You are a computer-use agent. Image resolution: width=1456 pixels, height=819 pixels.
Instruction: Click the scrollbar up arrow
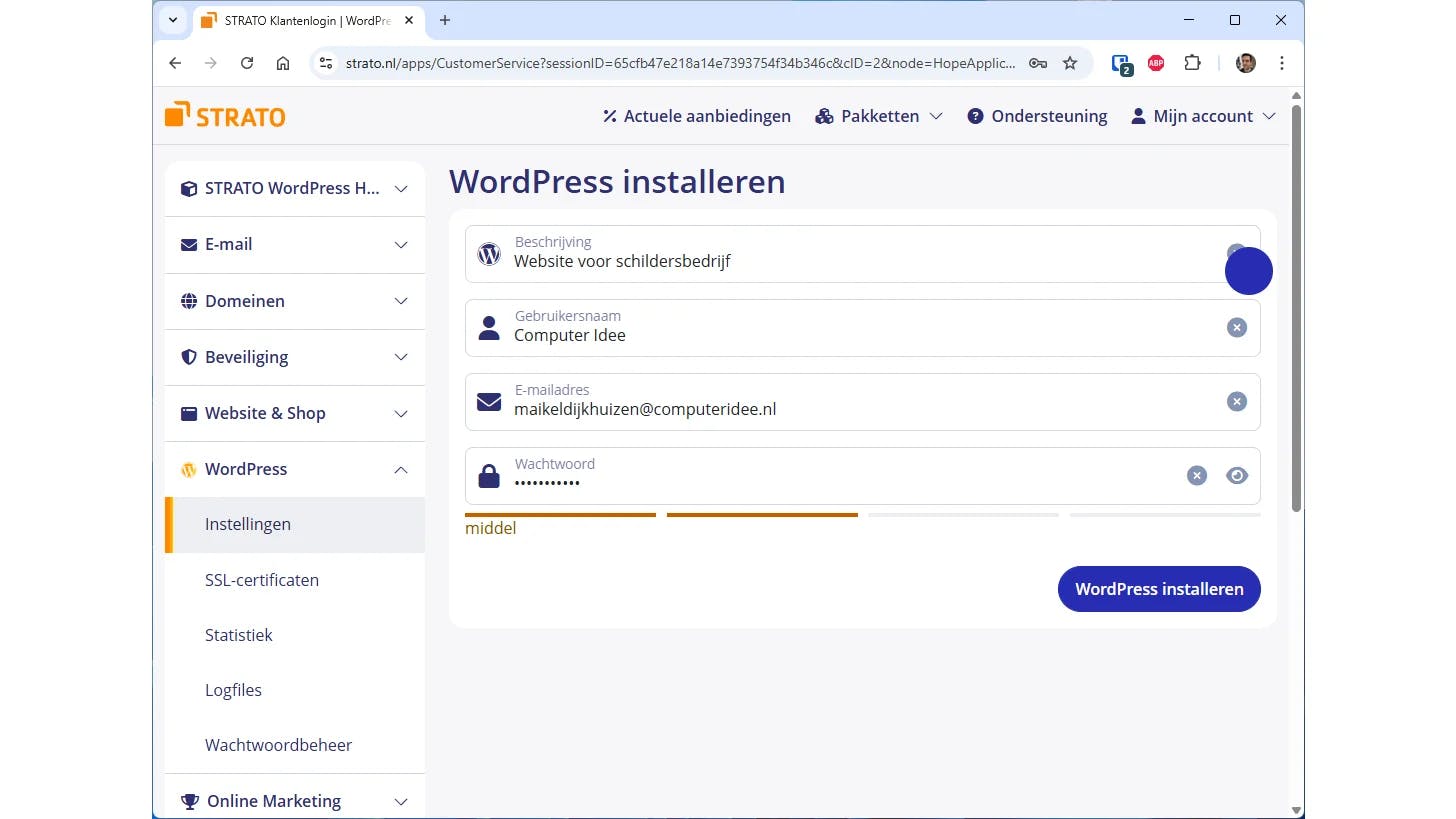(x=1297, y=96)
